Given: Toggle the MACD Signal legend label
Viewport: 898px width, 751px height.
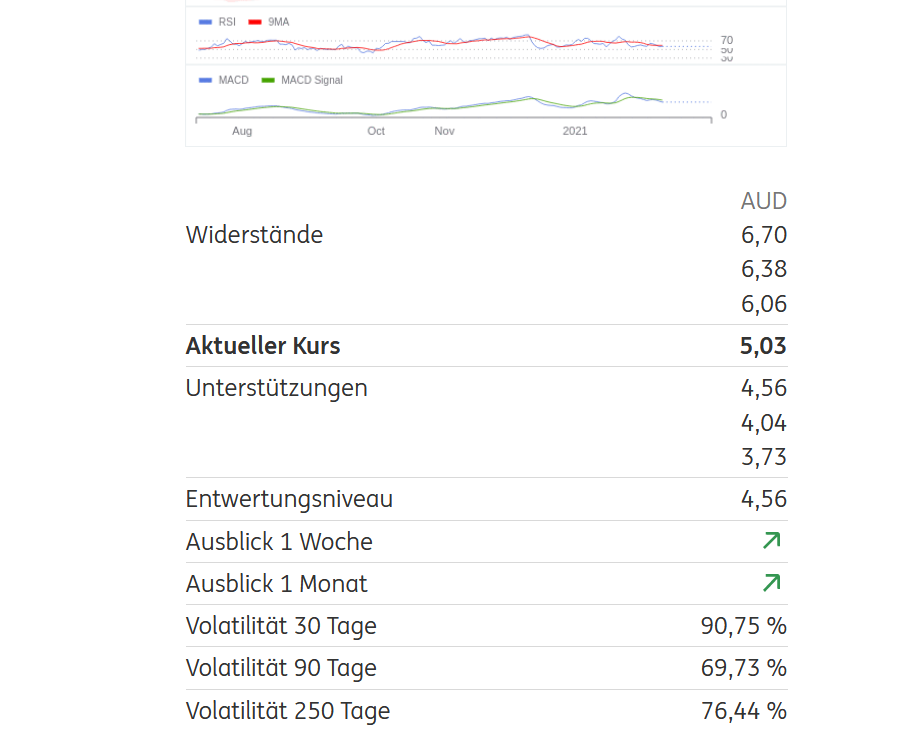Looking at the screenshot, I should click(x=312, y=80).
